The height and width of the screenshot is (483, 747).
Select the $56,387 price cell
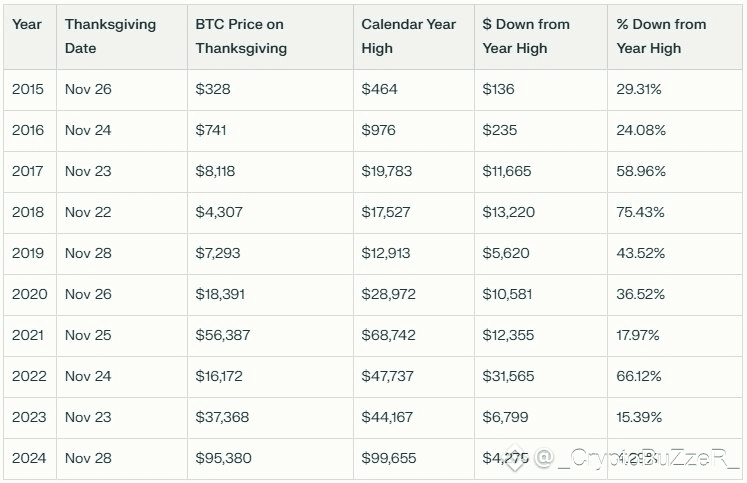[223, 335]
